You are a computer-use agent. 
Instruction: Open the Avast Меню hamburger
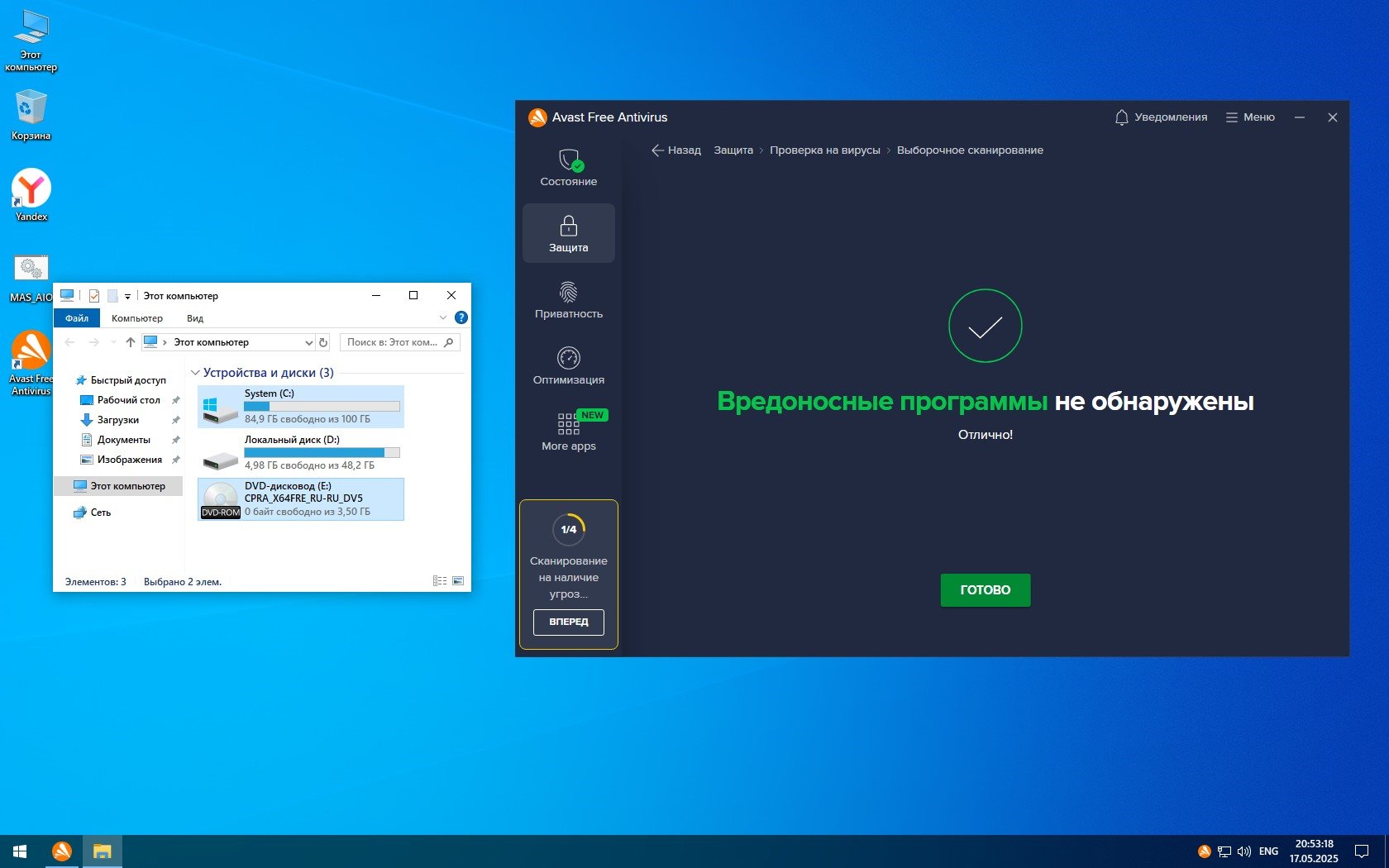[x=1250, y=117]
